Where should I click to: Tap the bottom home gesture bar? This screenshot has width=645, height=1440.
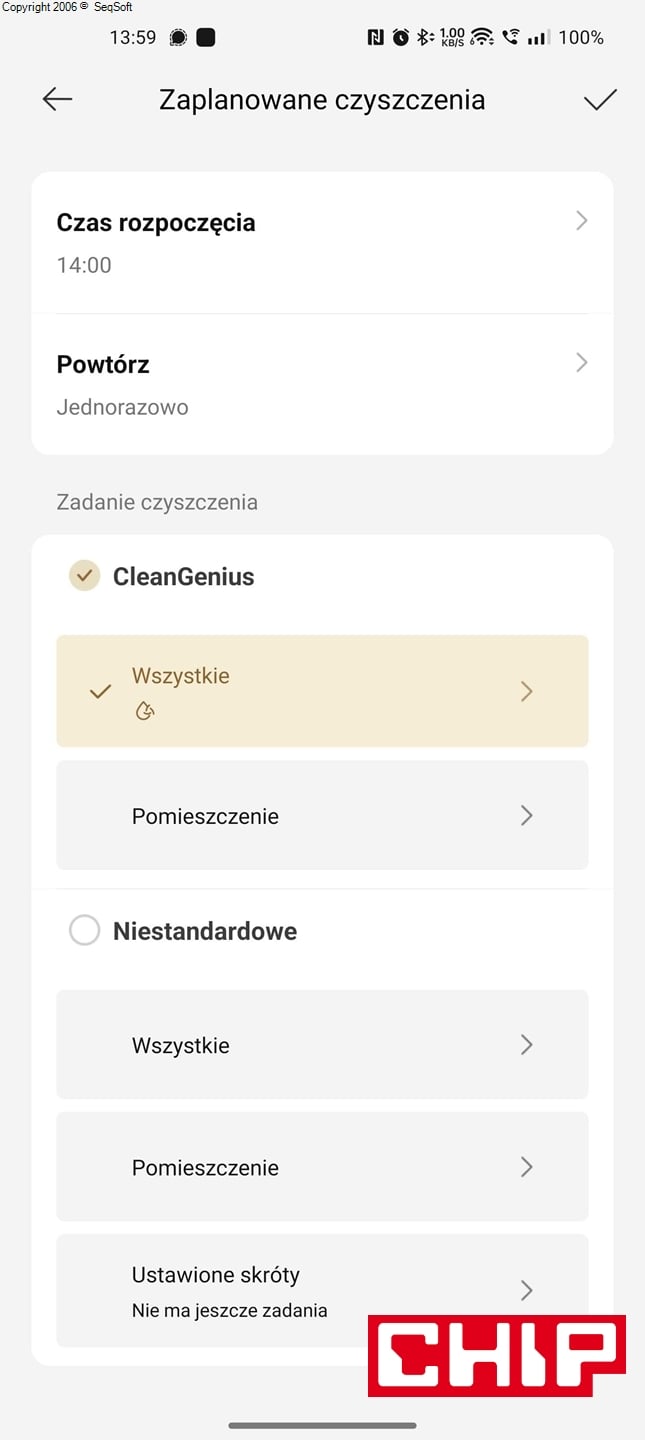322,1425
